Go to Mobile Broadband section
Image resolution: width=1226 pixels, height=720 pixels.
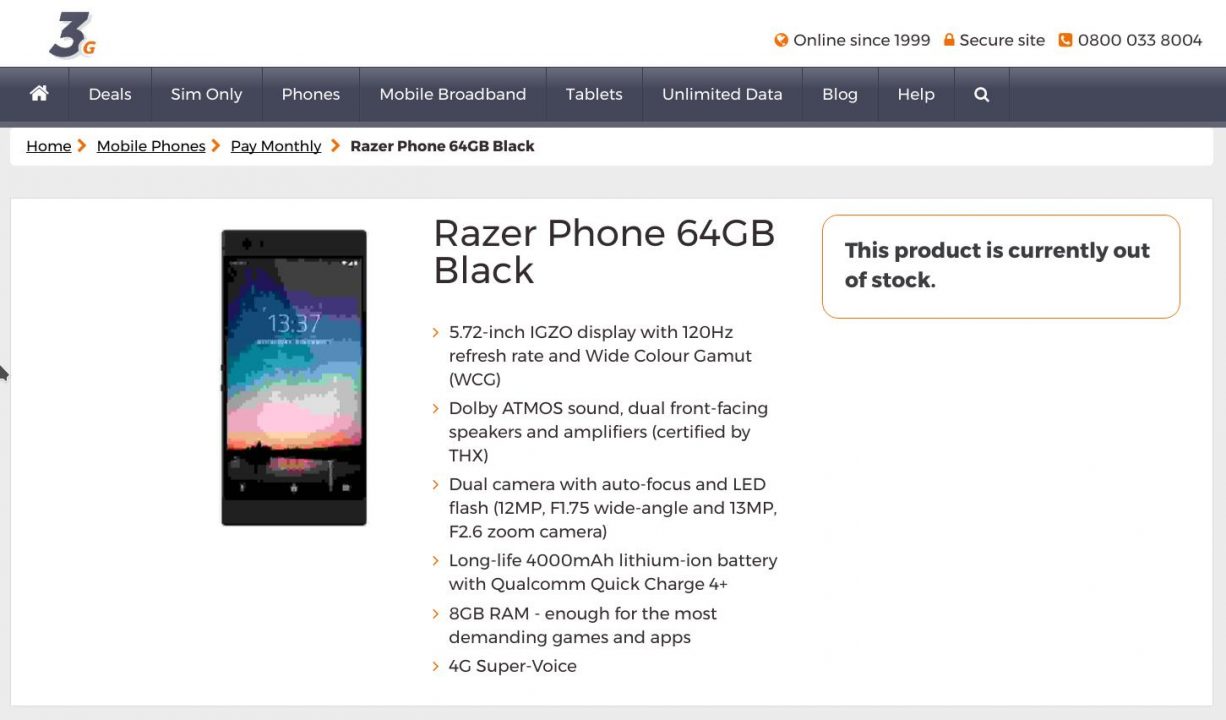point(452,94)
